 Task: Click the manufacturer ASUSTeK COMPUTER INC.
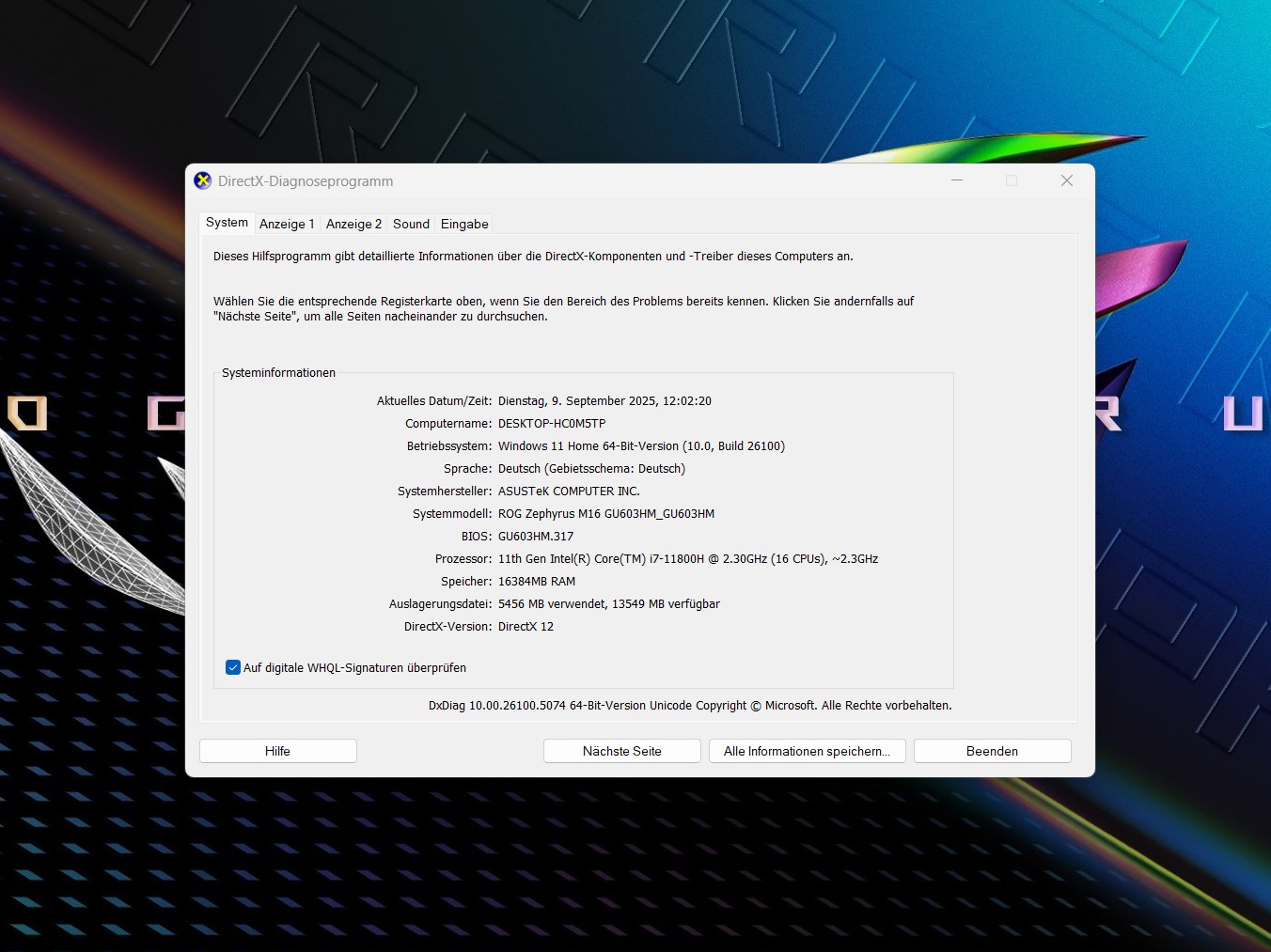click(x=569, y=492)
